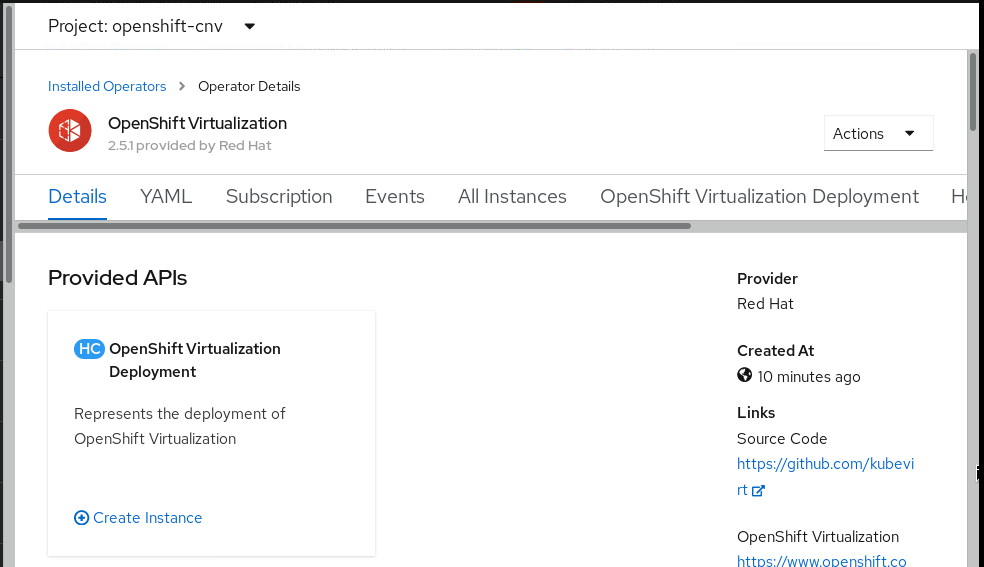The image size is (984, 567).
Task: Click the Create Instance link
Action: pos(147,518)
